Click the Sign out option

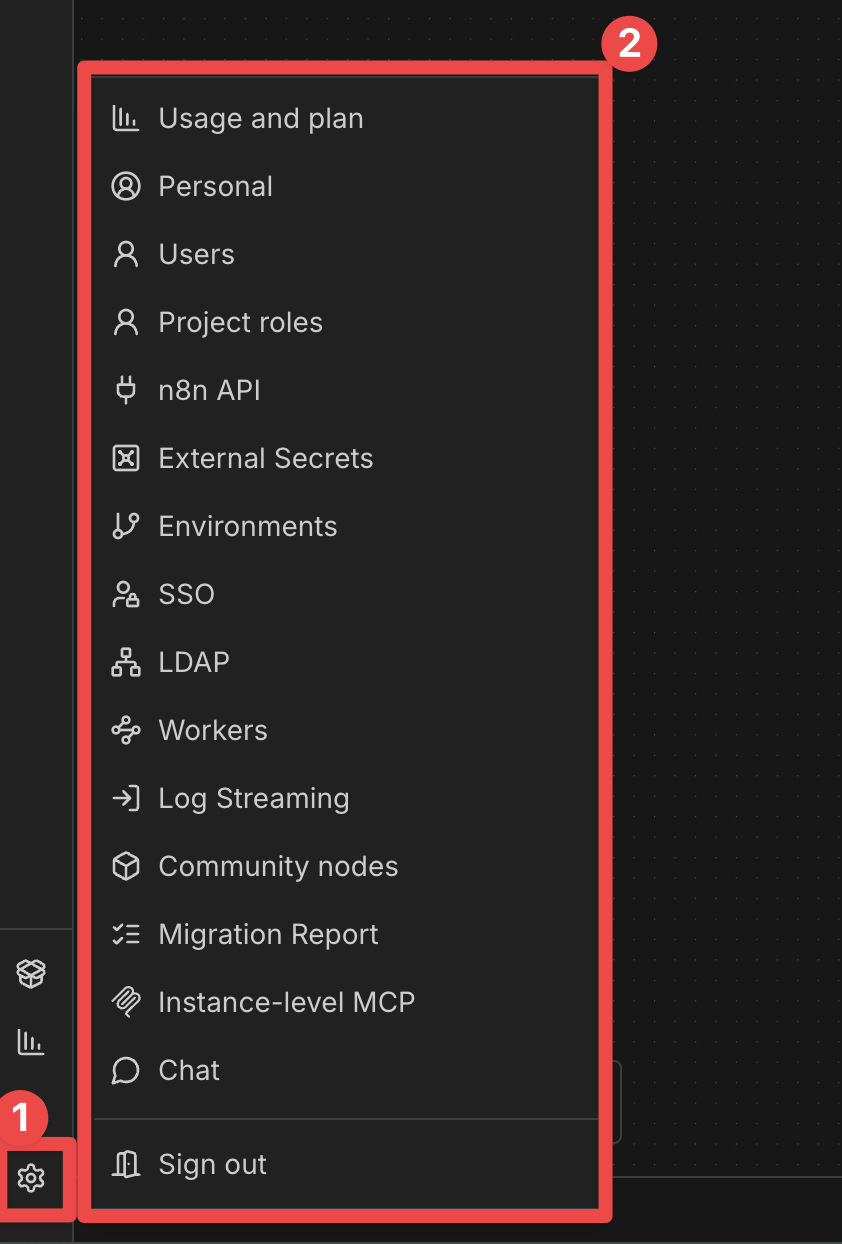(x=212, y=1164)
